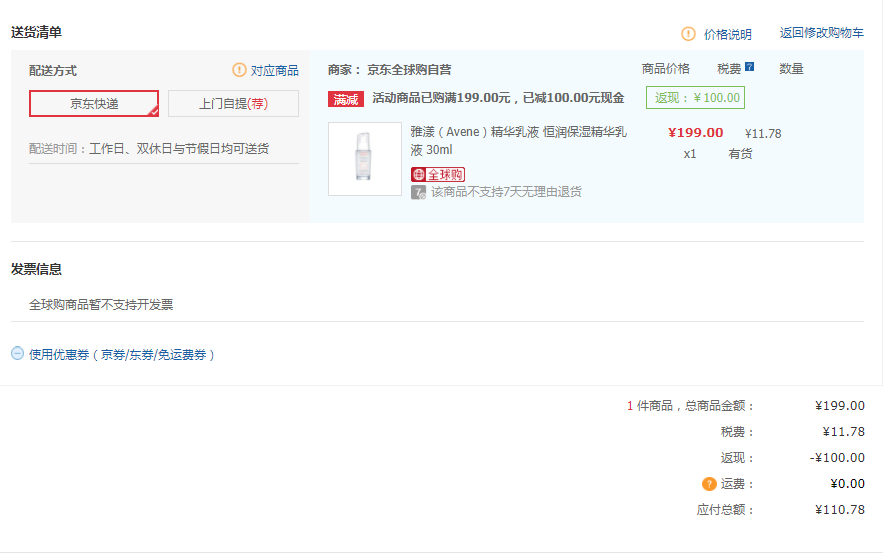Go back via 返回修改购物车
The width and height of the screenshot is (883, 553).
point(822,33)
